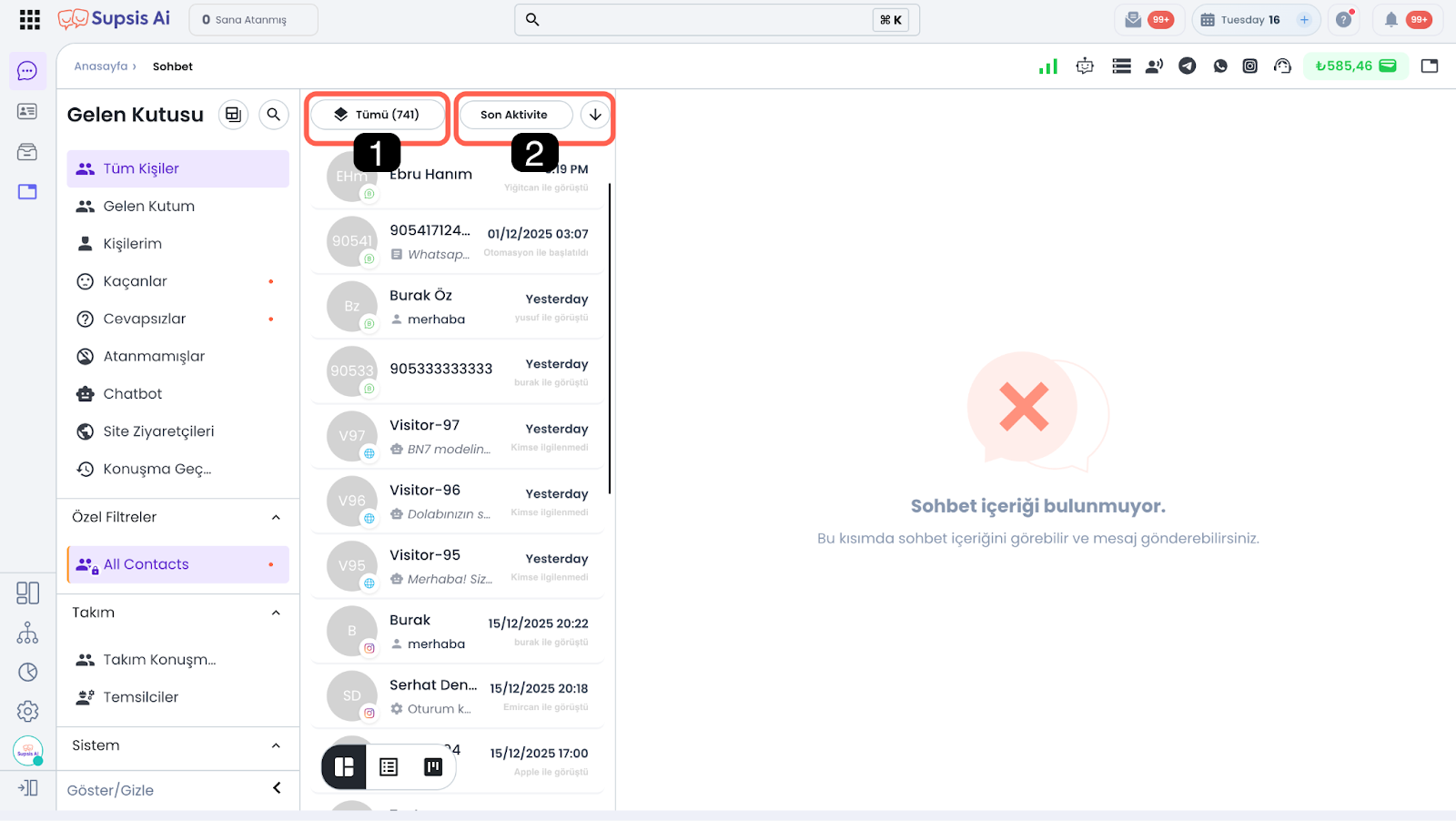Collapse the Özel Filtreler section
Image resolution: width=1456 pixels, height=821 pixels.
coord(276,518)
